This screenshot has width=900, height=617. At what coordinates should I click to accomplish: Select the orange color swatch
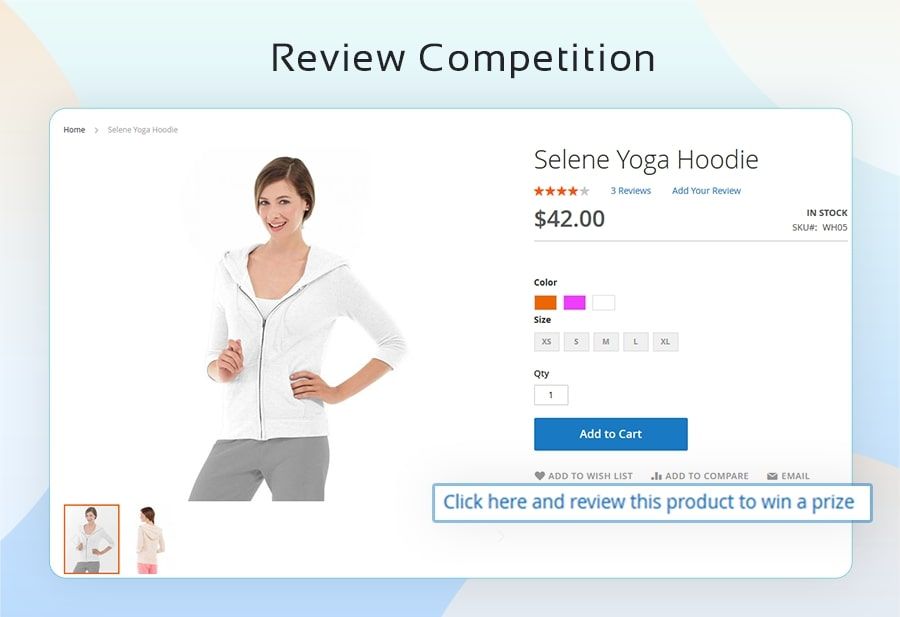pyautogui.click(x=545, y=302)
